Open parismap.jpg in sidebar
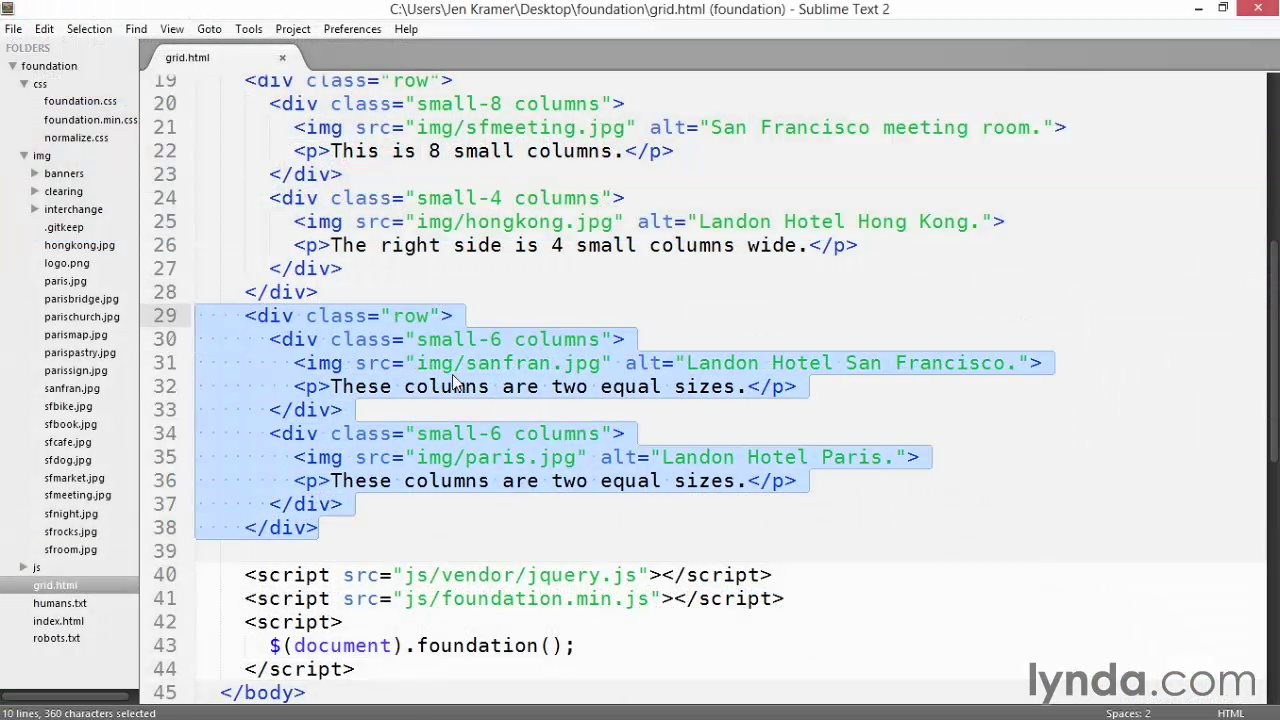Viewport: 1280px width, 720px height. (75, 335)
